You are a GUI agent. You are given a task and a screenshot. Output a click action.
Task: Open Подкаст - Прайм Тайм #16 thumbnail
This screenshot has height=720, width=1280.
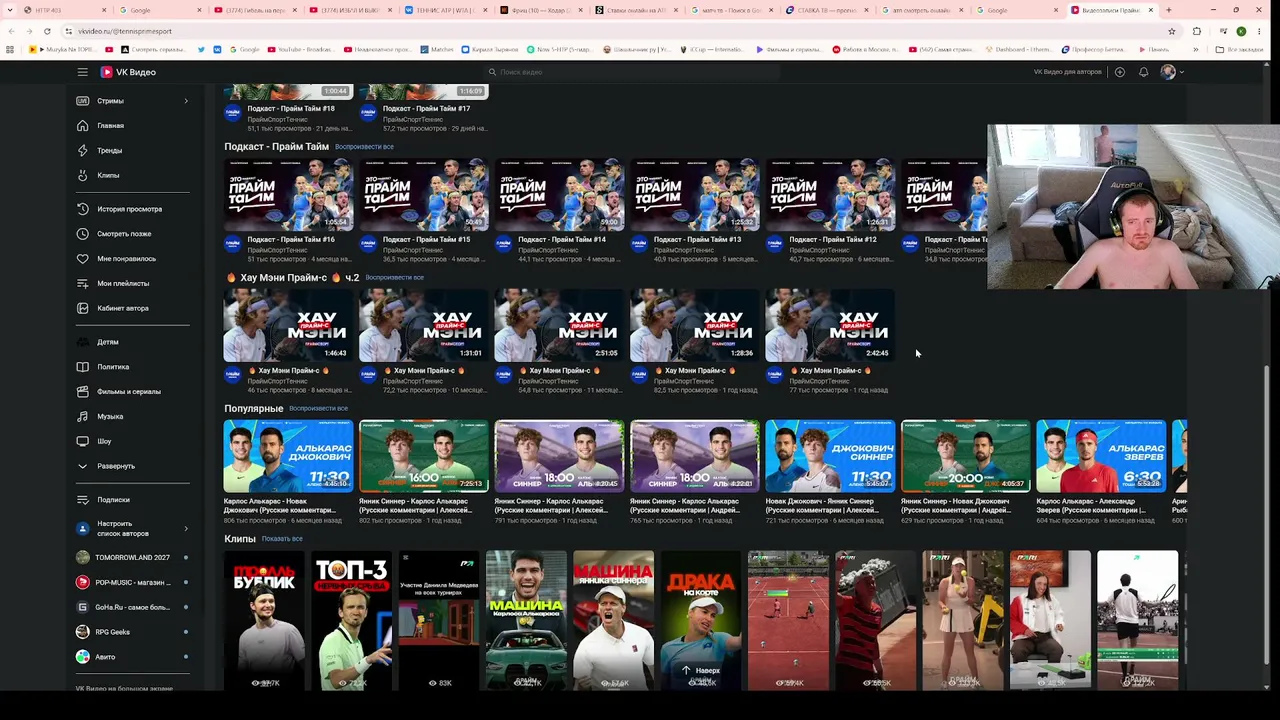click(x=289, y=195)
